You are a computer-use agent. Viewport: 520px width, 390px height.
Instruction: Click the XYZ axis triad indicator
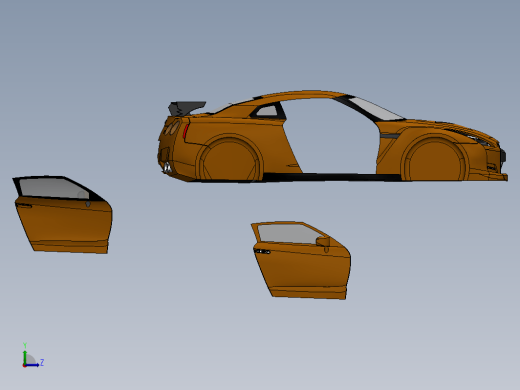coord(32,356)
